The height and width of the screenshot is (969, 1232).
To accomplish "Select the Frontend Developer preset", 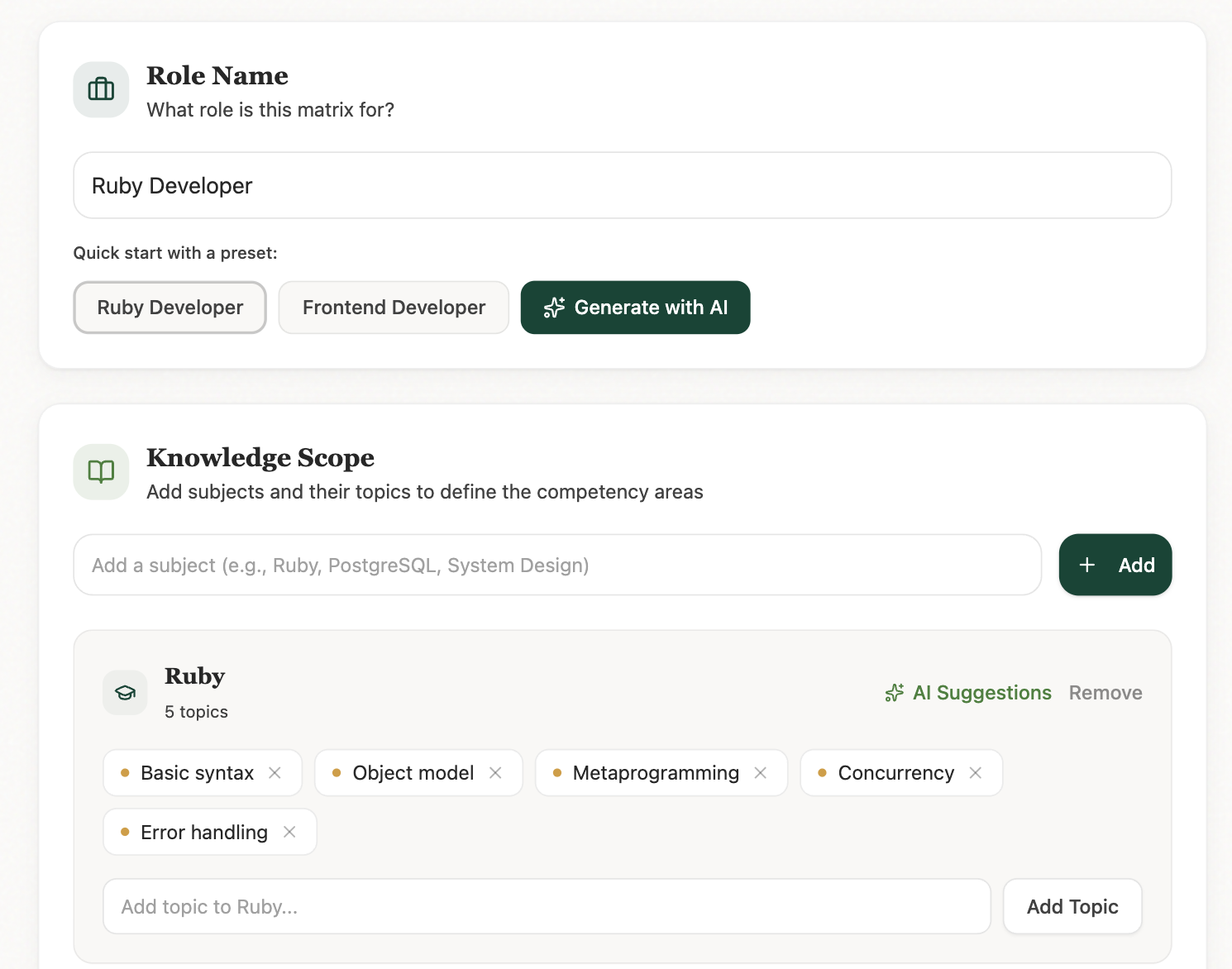I will click(394, 307).
